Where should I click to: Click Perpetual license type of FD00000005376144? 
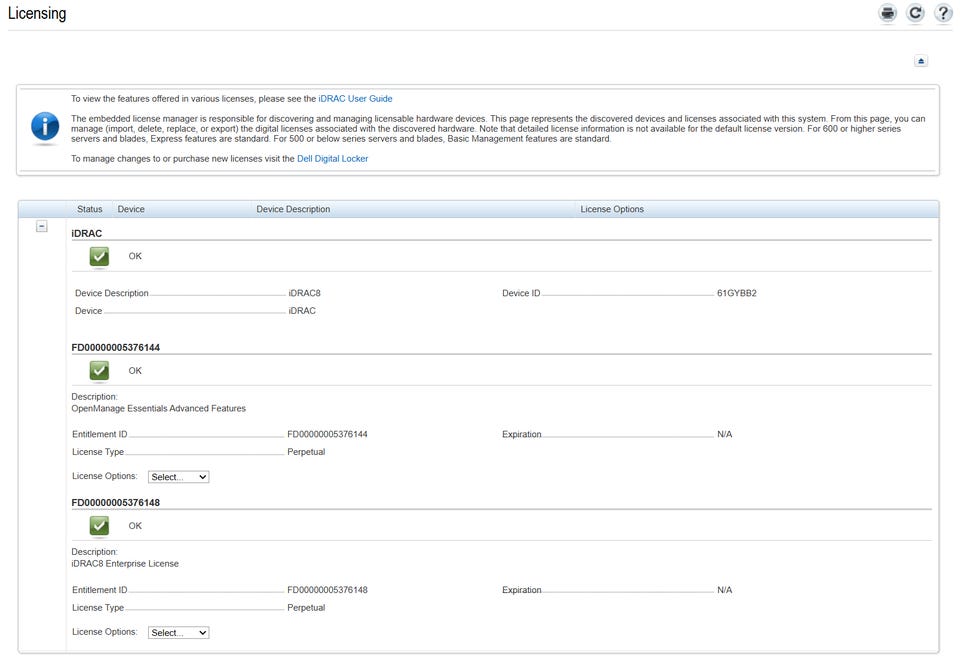pyautogui.click(x=306, y=452)
